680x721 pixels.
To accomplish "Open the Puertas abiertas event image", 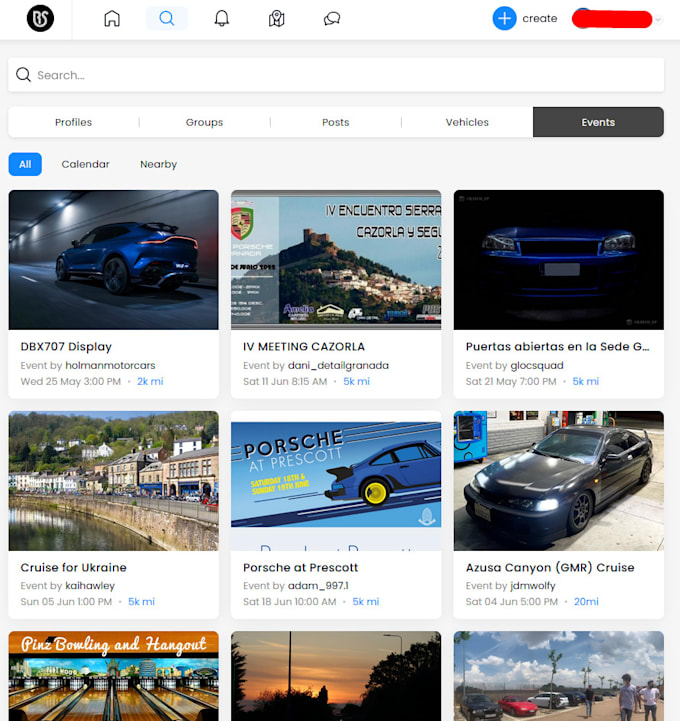I will click(559, 260).
